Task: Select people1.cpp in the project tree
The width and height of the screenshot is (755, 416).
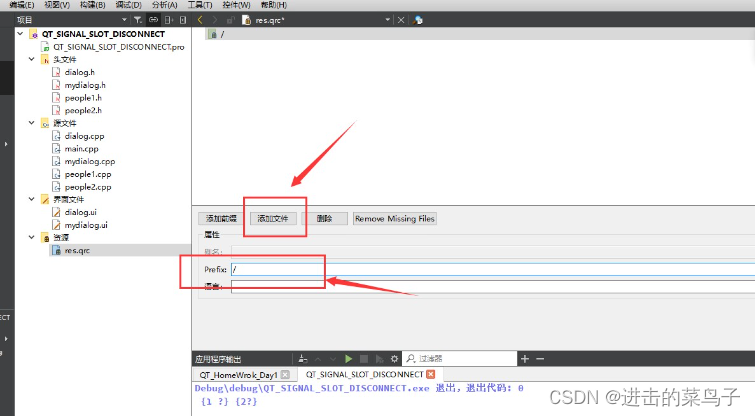Action: pyautogui.click(x=88, y=174)
